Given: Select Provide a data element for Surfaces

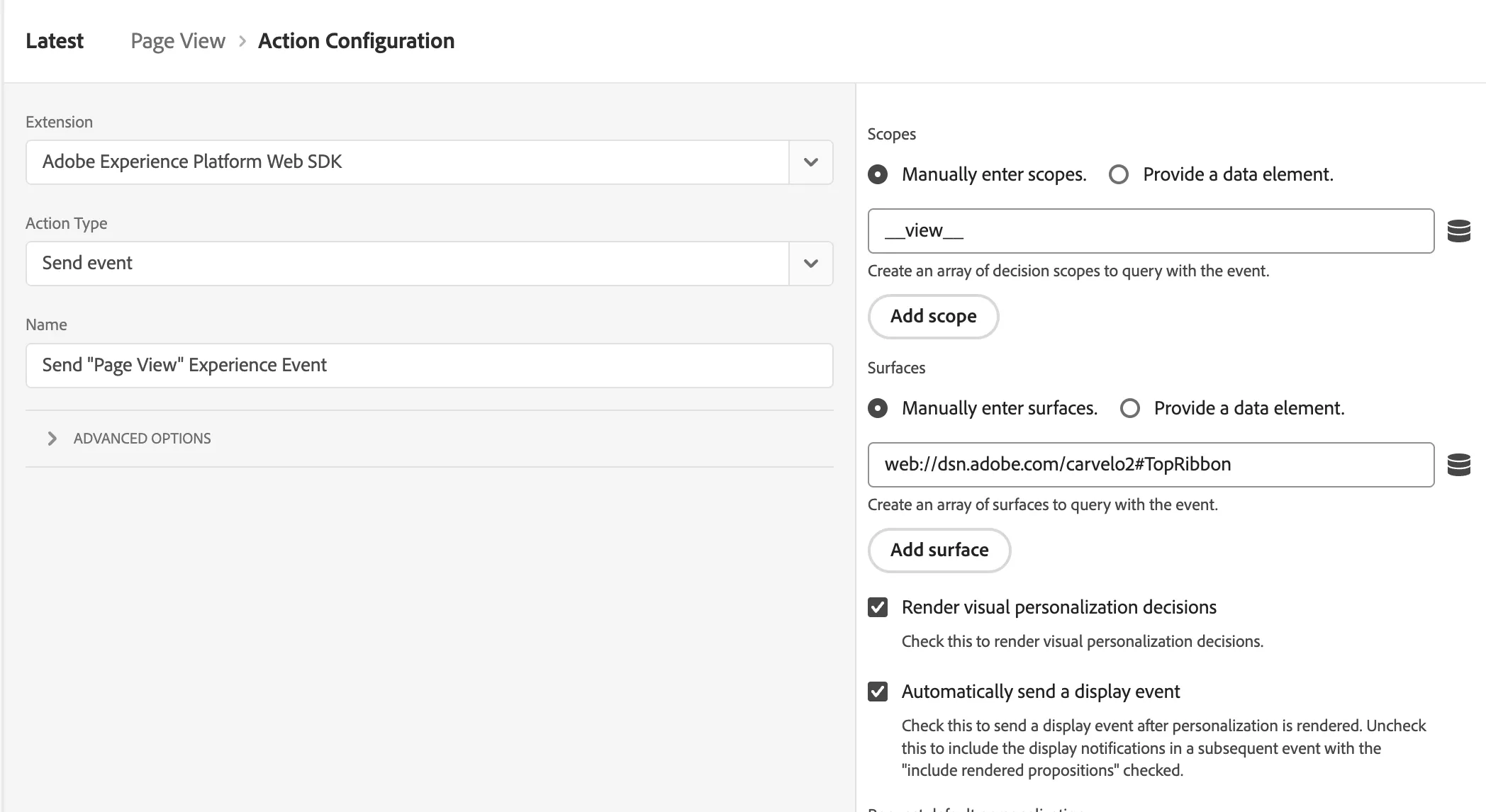Looking at the screenshot, I should coord(1130,408).
